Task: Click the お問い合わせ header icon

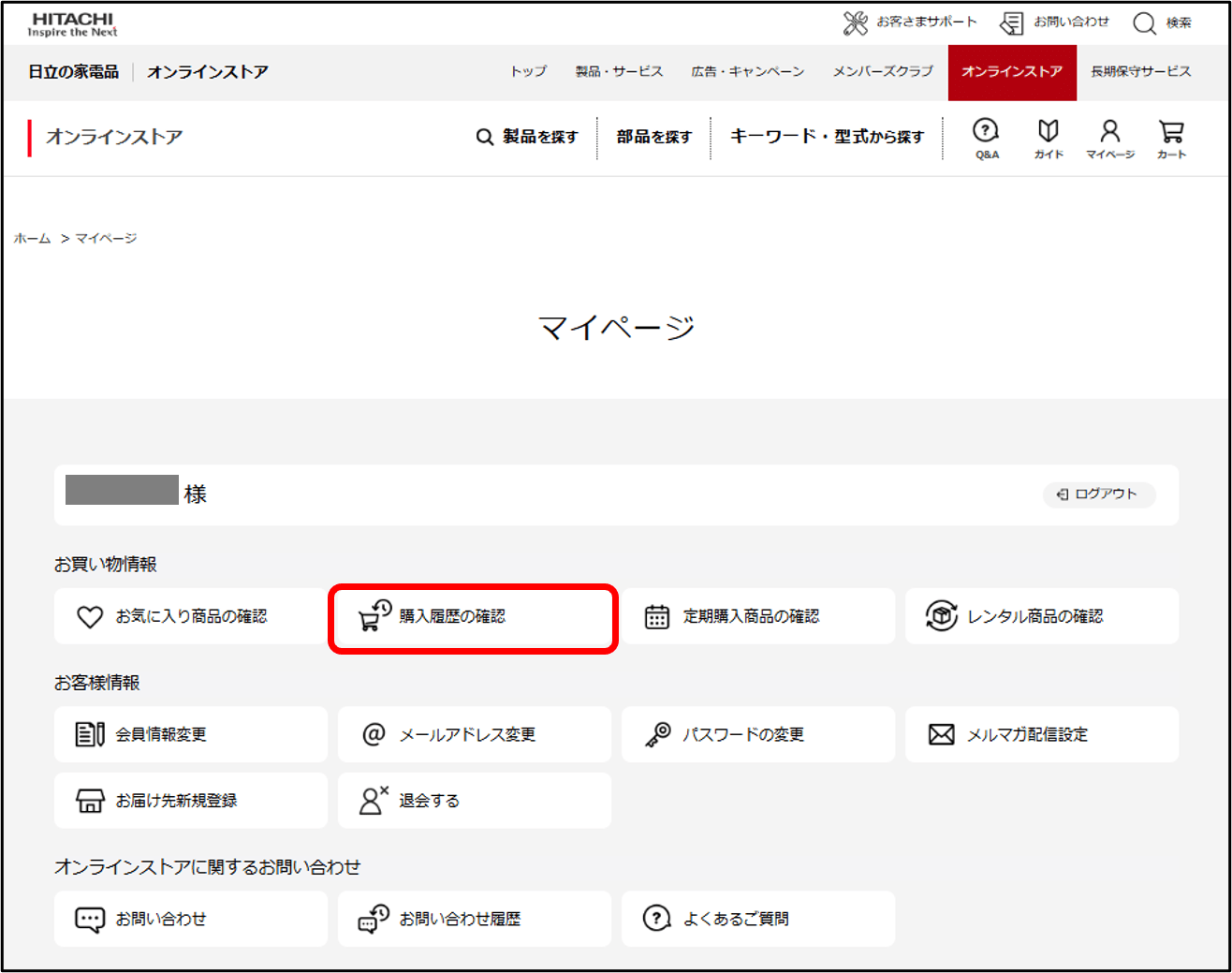Action: (x=1012, y=23)
